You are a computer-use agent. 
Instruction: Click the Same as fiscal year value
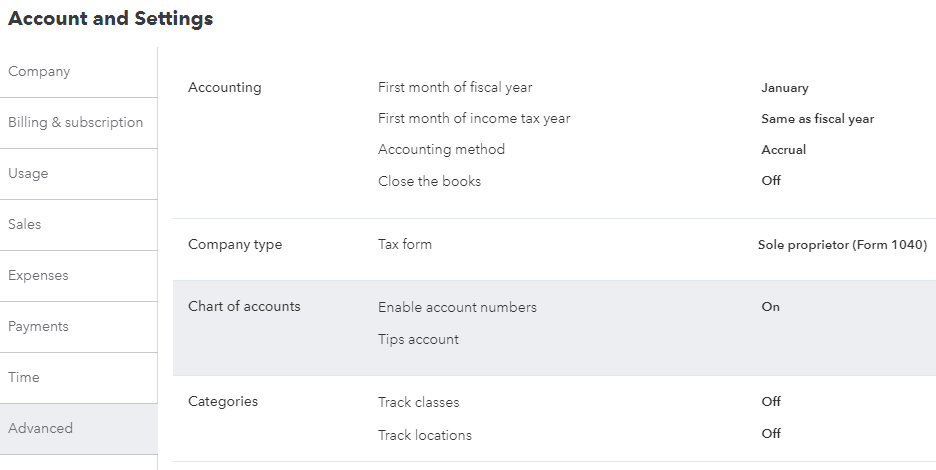point(817,119)
